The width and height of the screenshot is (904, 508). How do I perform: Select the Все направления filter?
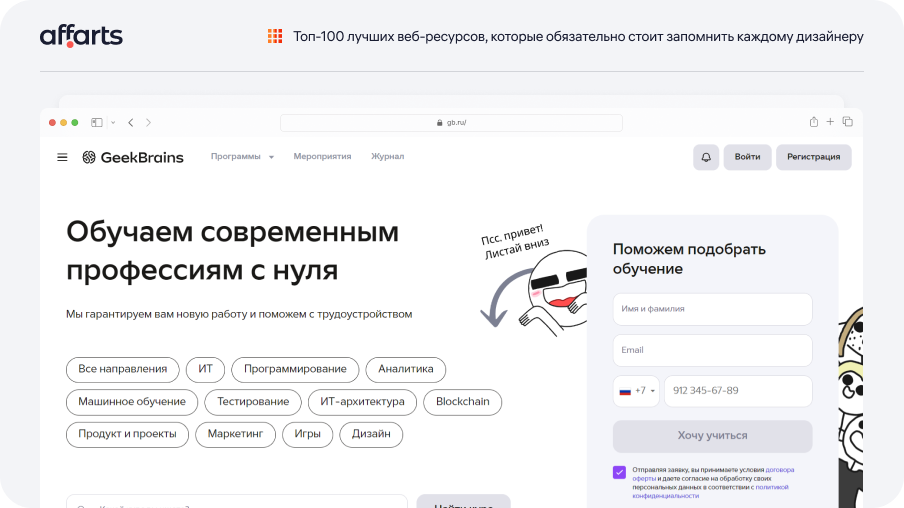tap(123, 369)
